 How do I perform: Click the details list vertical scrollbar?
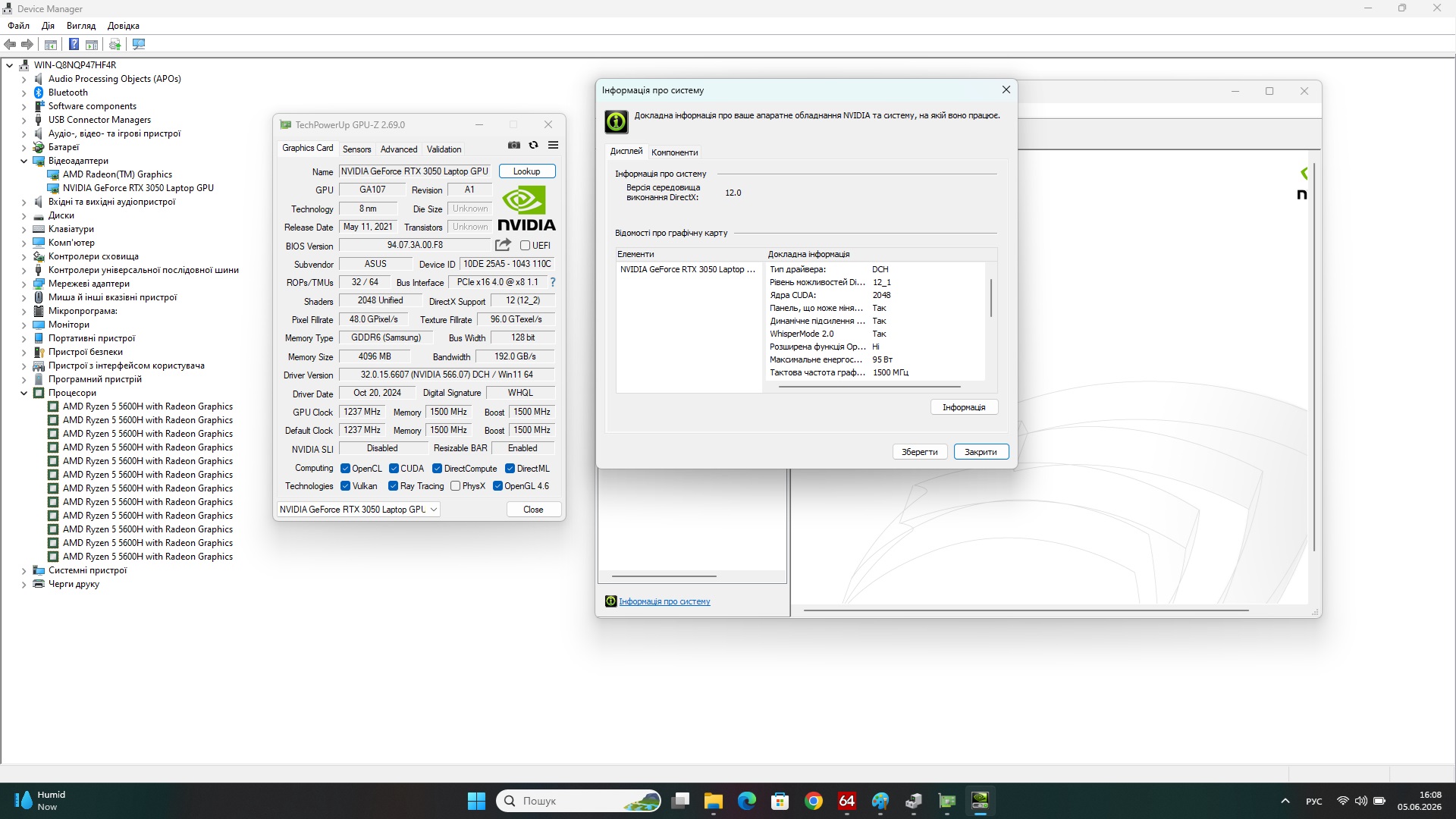coord(990,297)
